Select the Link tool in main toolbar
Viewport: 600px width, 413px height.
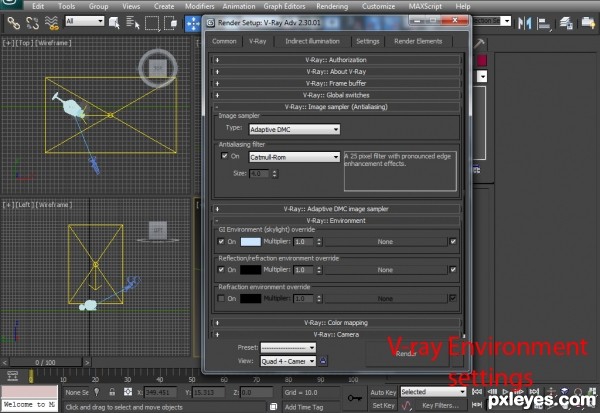(14, 23)
